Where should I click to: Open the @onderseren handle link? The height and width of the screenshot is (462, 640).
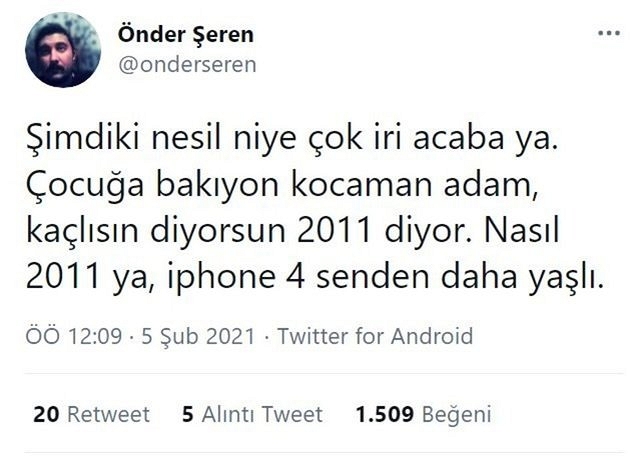187,65
